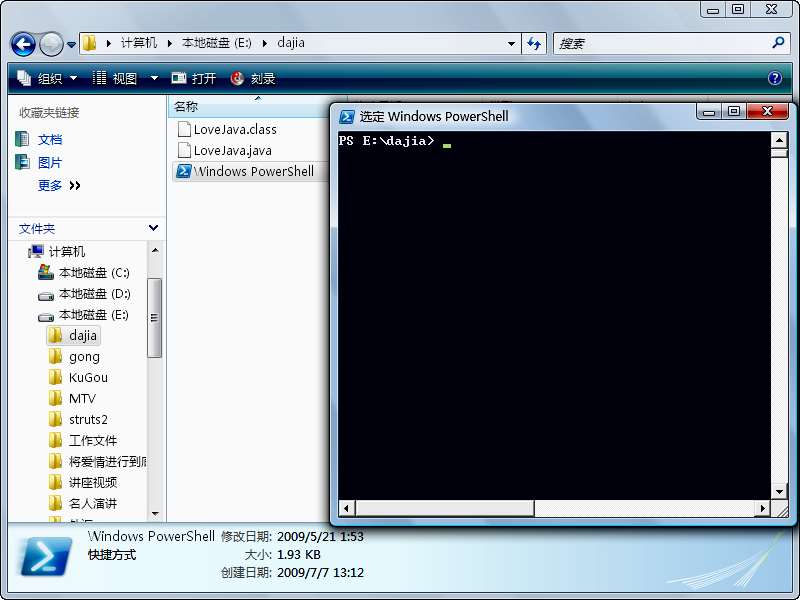Screen dimensions: 800x600
Task: Click the 视图 views button
Action: tap(115, 79)
